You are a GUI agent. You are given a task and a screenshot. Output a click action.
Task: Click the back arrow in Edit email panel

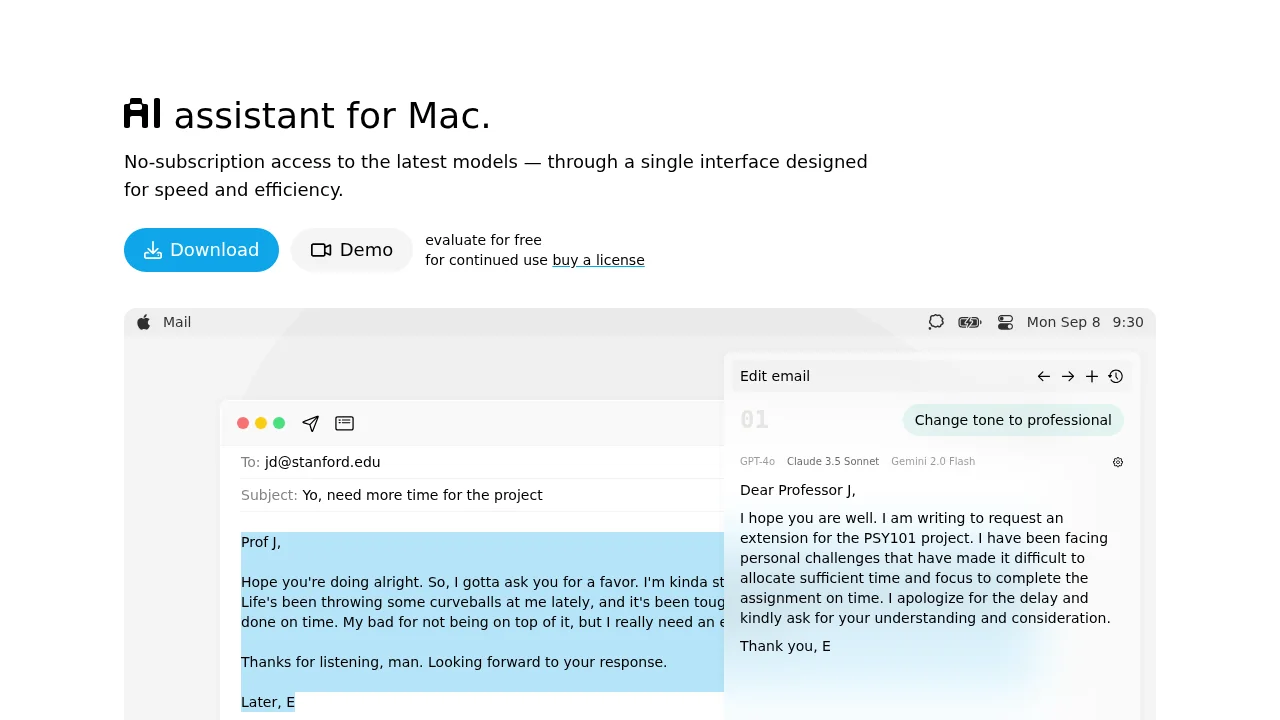(x=1043, y=376)
